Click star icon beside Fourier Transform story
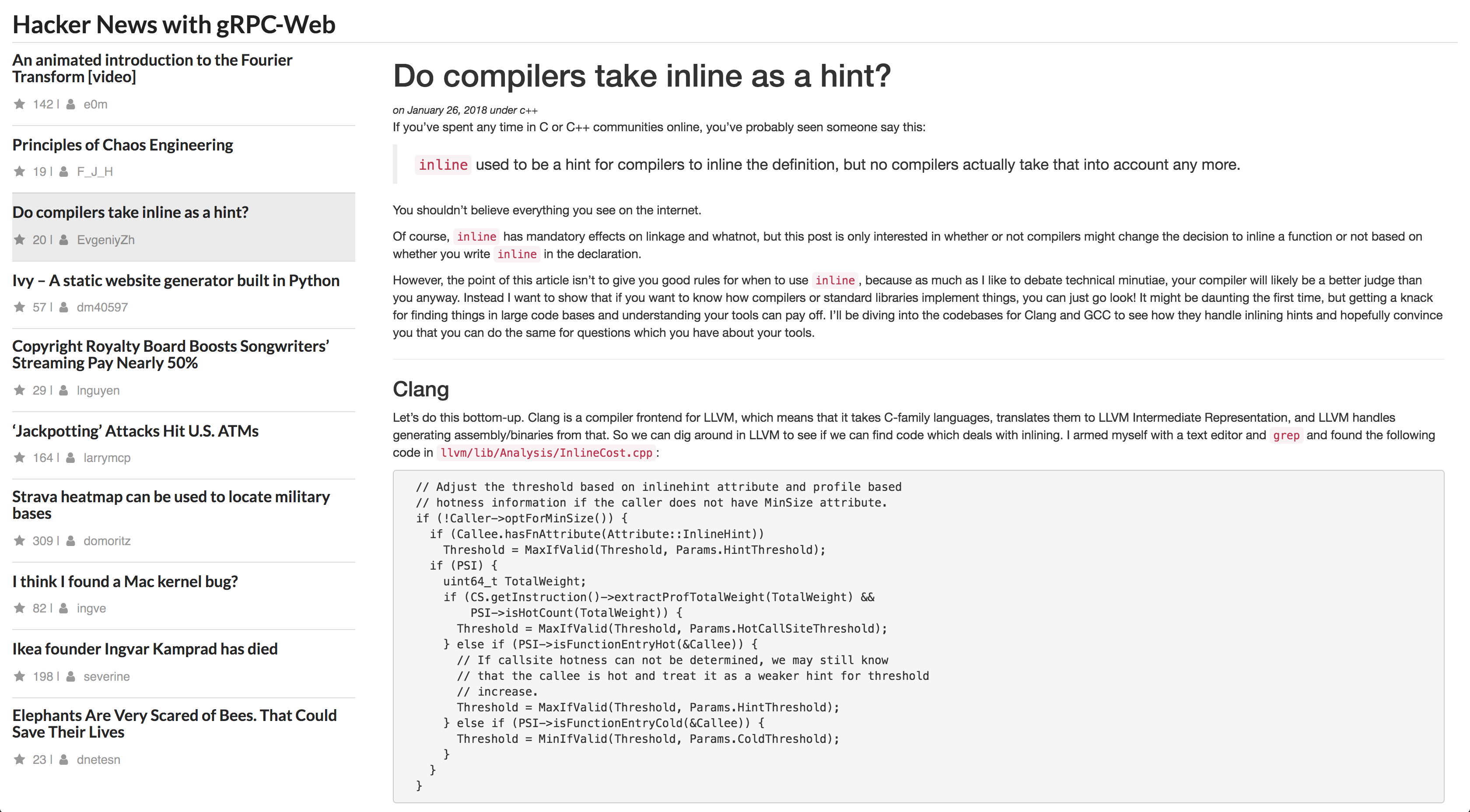 tap(19, 104)
